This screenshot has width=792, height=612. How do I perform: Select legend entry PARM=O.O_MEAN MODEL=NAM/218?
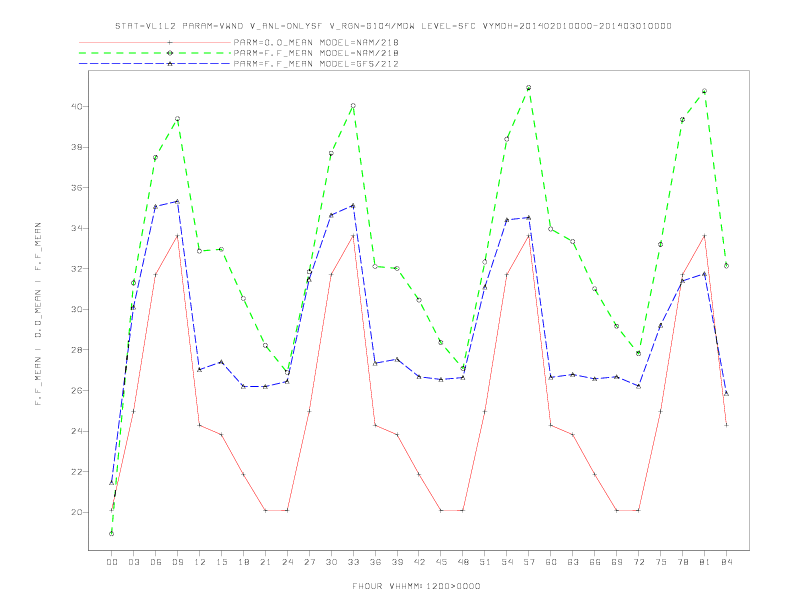[x=316, y=42]
